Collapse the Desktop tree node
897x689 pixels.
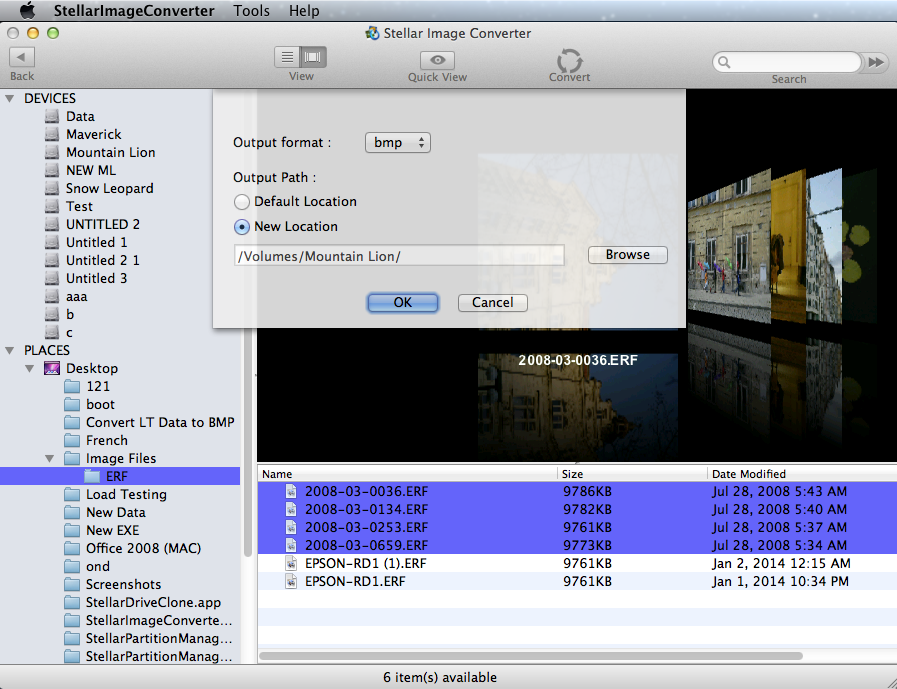coord(30,369)
